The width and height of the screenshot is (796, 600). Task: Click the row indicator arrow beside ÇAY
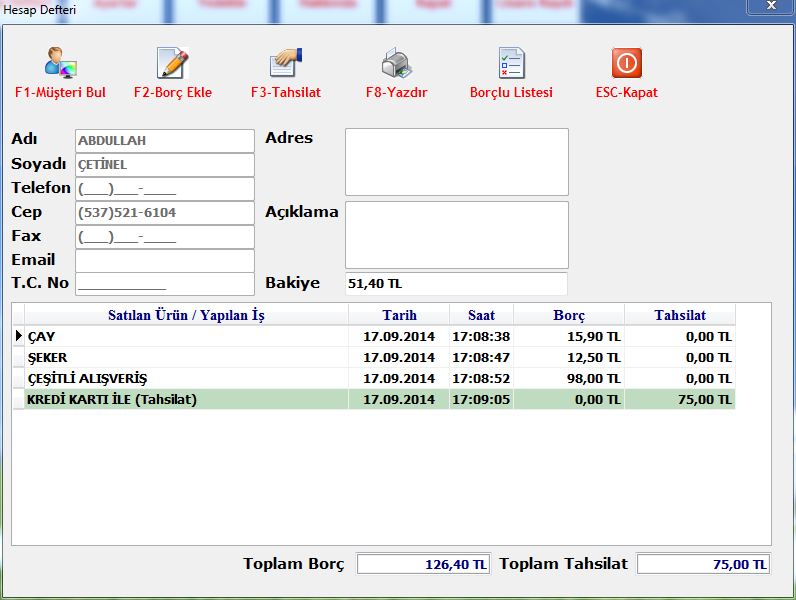click(19, 336)
